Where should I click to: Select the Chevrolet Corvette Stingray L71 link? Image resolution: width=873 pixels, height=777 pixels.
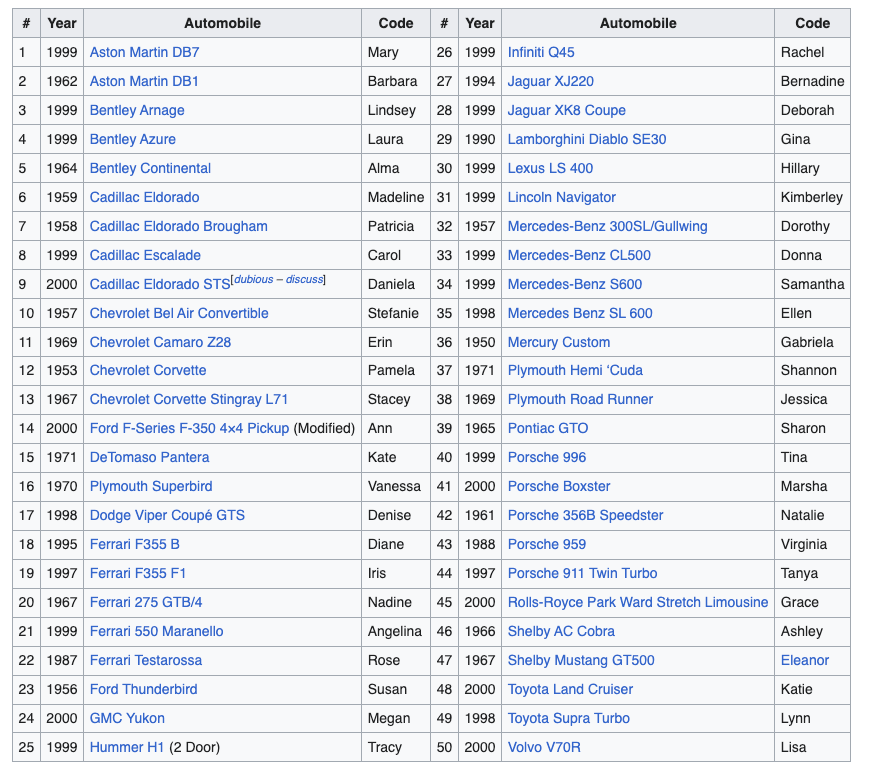point(189,399)
